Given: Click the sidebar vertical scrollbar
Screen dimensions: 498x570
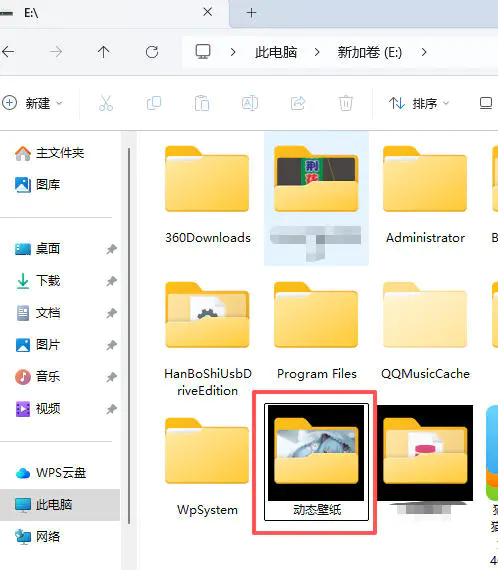Looking at the screenshot, I should point(129,336).
